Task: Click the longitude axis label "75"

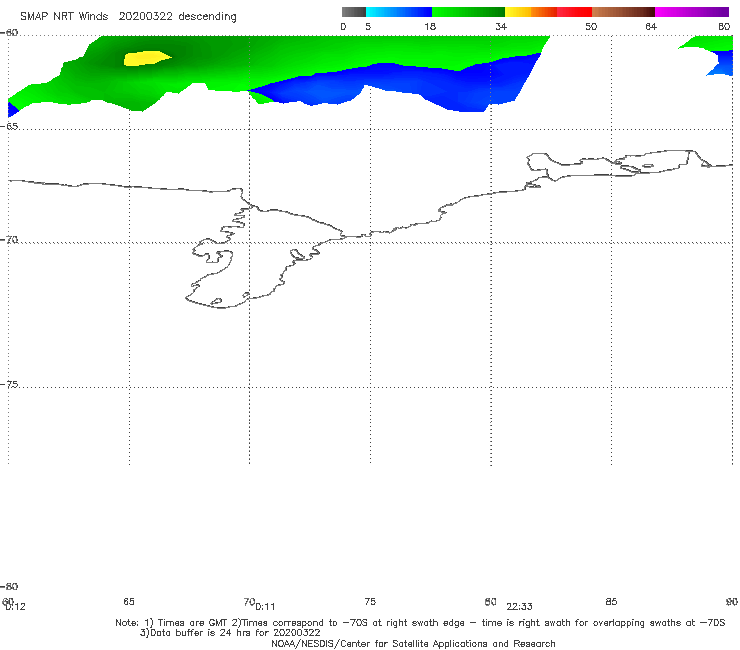Action: pyautogui.click(x=370, y=601)
